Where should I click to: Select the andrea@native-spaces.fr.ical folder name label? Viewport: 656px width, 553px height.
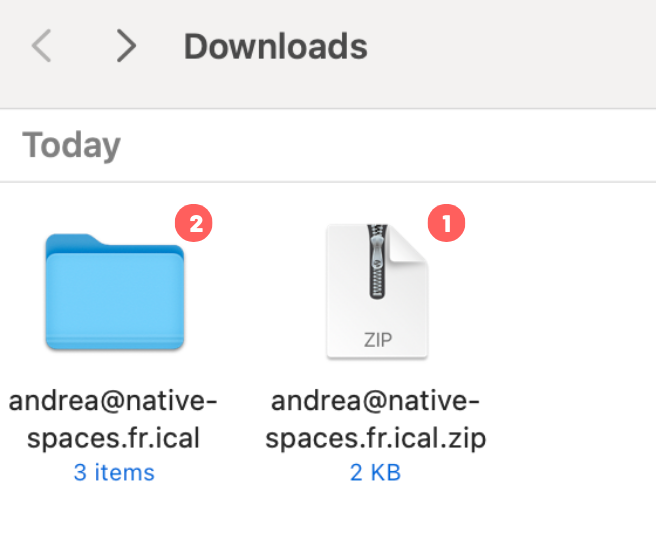point(113,420)
